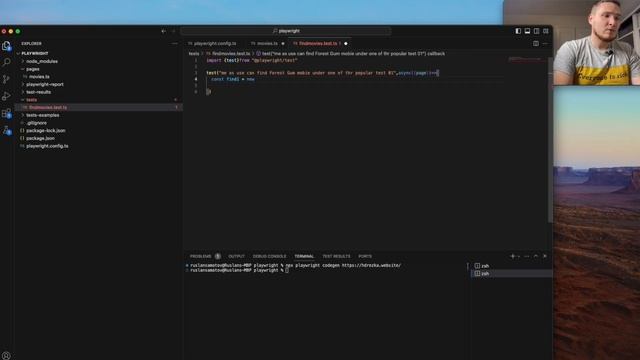640x360 pixels.
Task: Collapse the tests folder
Action: click(x=31, y=100)
